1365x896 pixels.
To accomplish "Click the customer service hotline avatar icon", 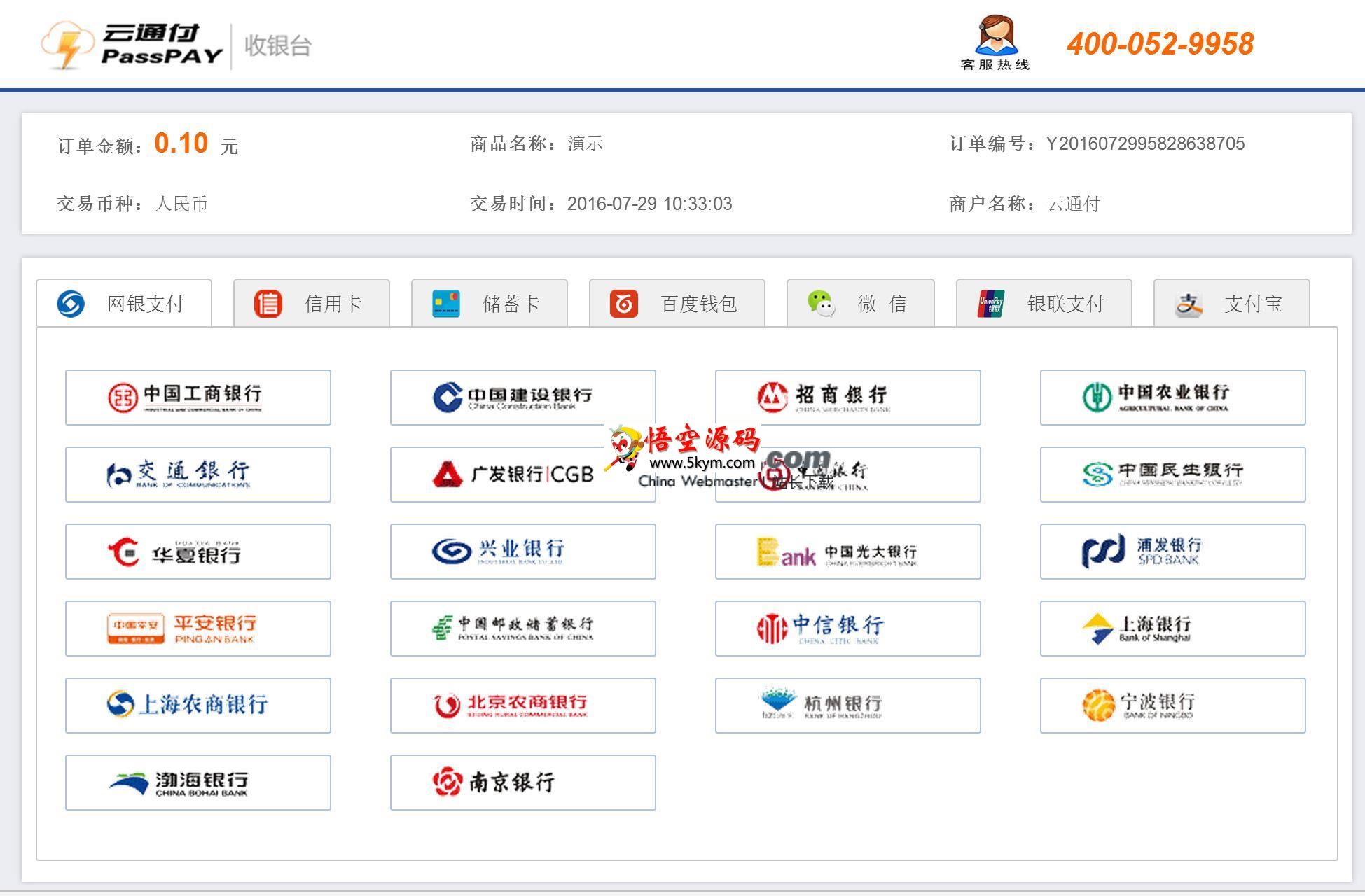I will coord(996,34).
